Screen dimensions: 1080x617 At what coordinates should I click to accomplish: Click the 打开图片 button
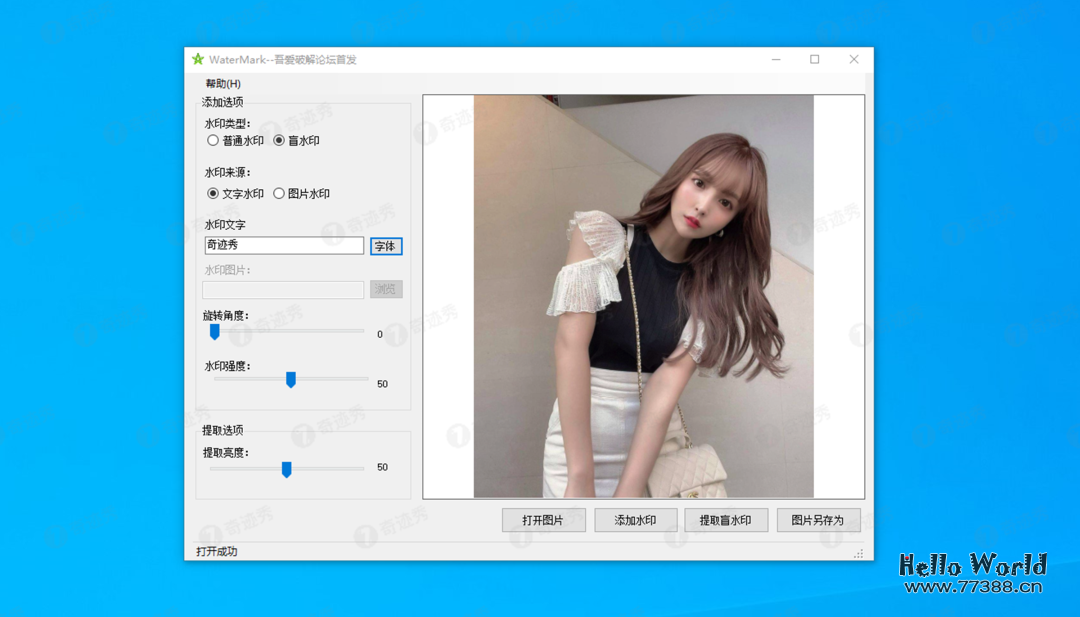543,520
